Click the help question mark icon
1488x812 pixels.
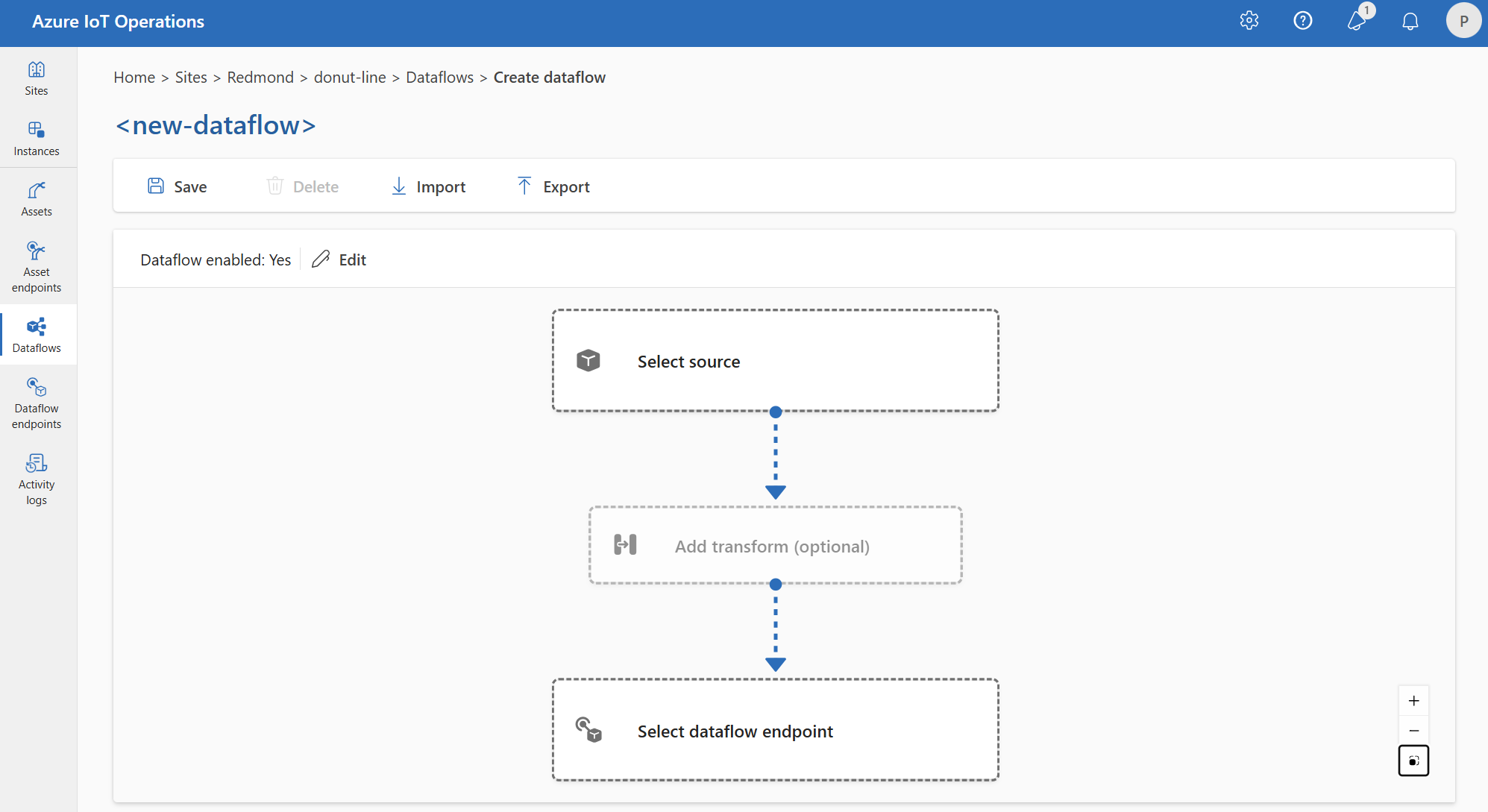pos(1303,19)
